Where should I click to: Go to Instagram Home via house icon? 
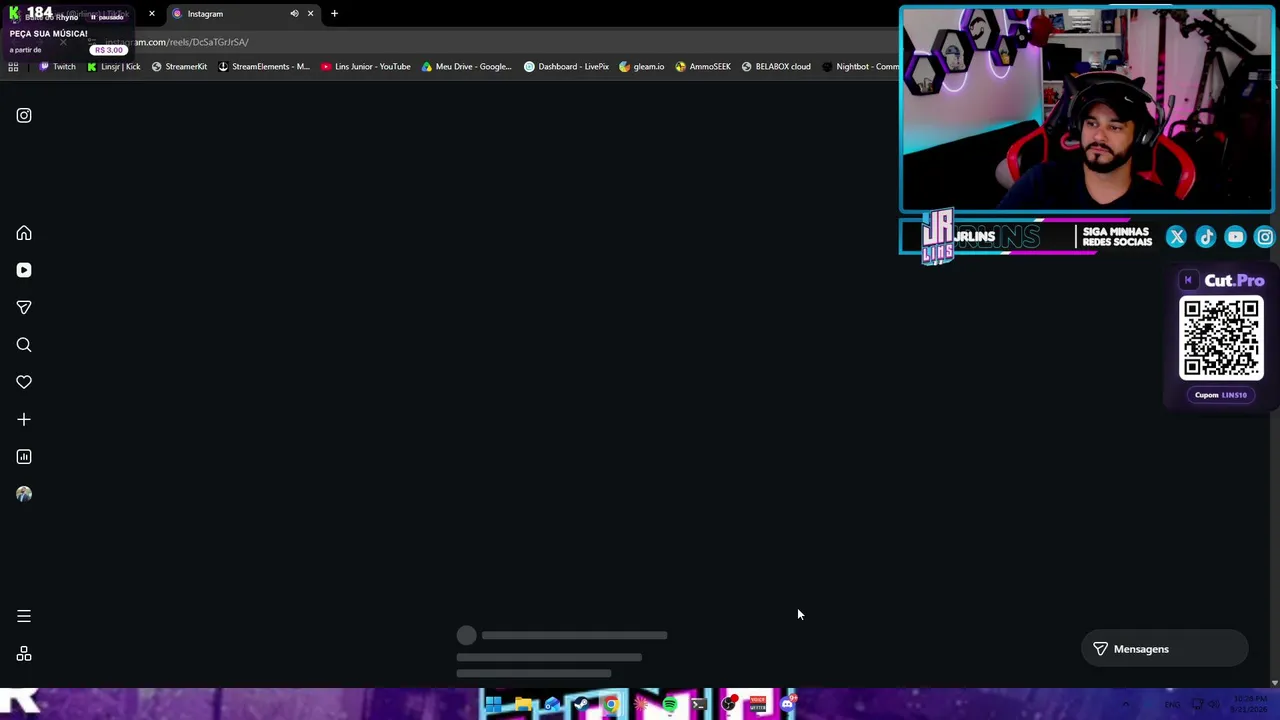click(x=24, y=233)
